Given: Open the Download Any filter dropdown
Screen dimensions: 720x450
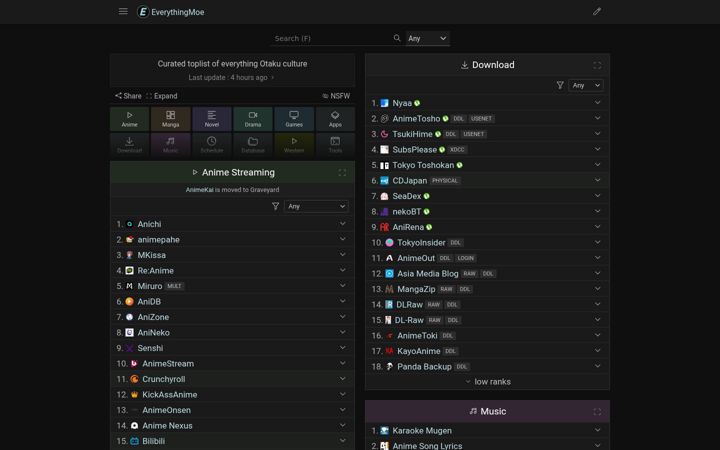Looking at the screenshot, I should tap(586, 85).
